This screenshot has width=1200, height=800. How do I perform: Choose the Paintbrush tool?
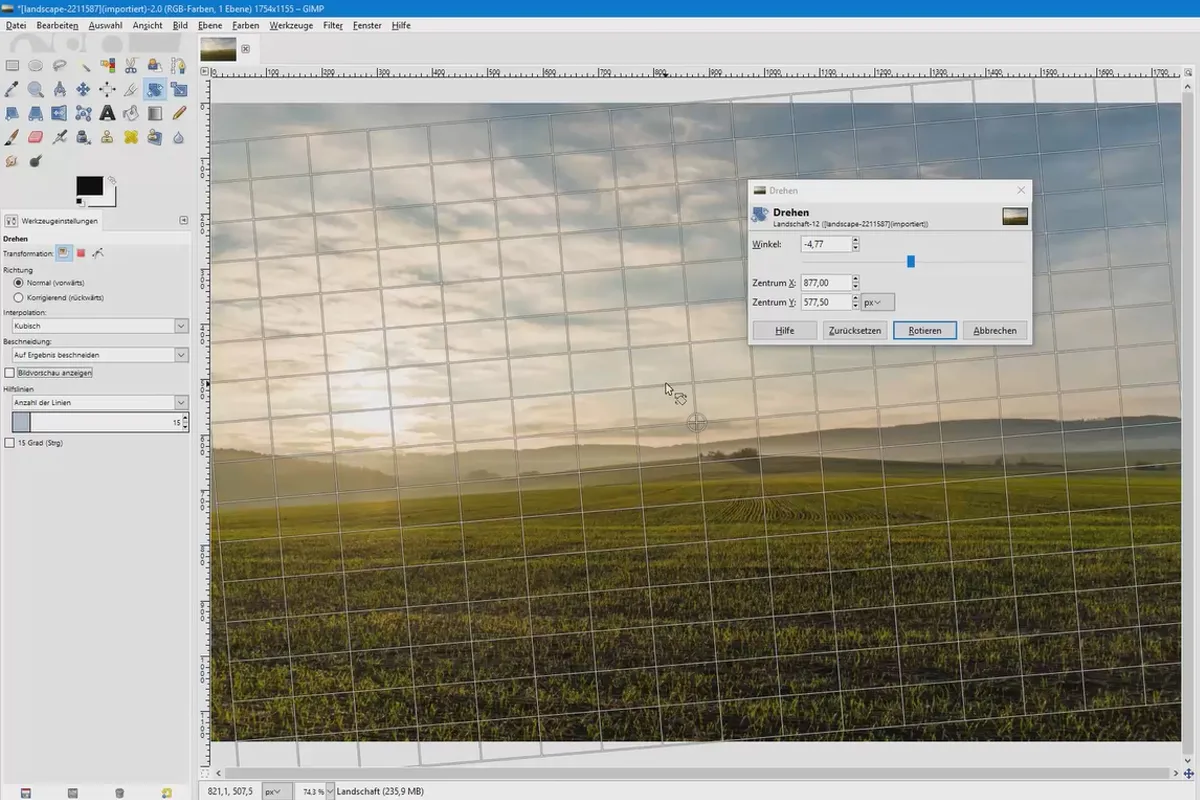pyautogui.click(x=11, y=137)
